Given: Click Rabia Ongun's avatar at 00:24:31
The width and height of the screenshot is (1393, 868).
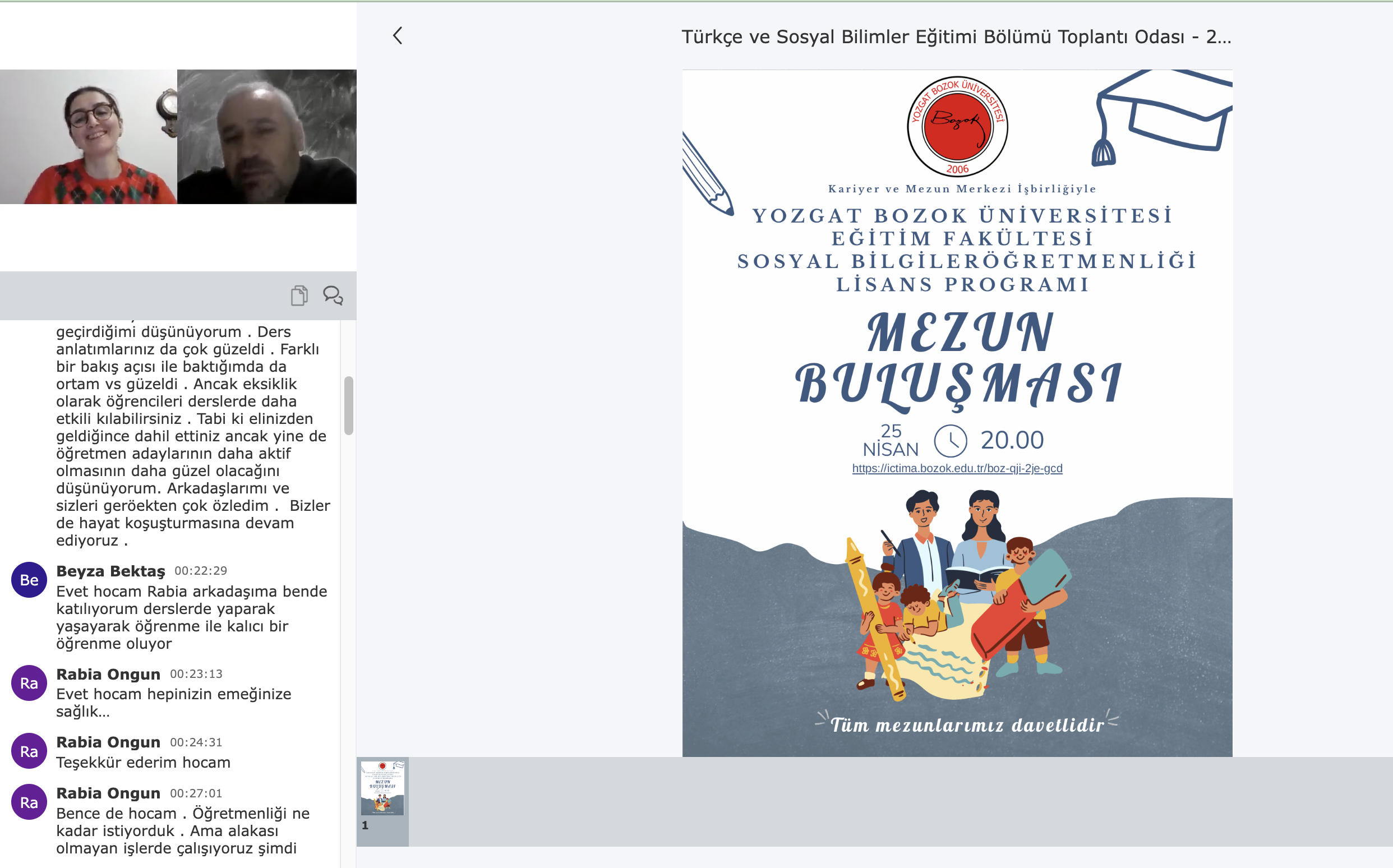Looking at the screenshot, I should [29, 751].
